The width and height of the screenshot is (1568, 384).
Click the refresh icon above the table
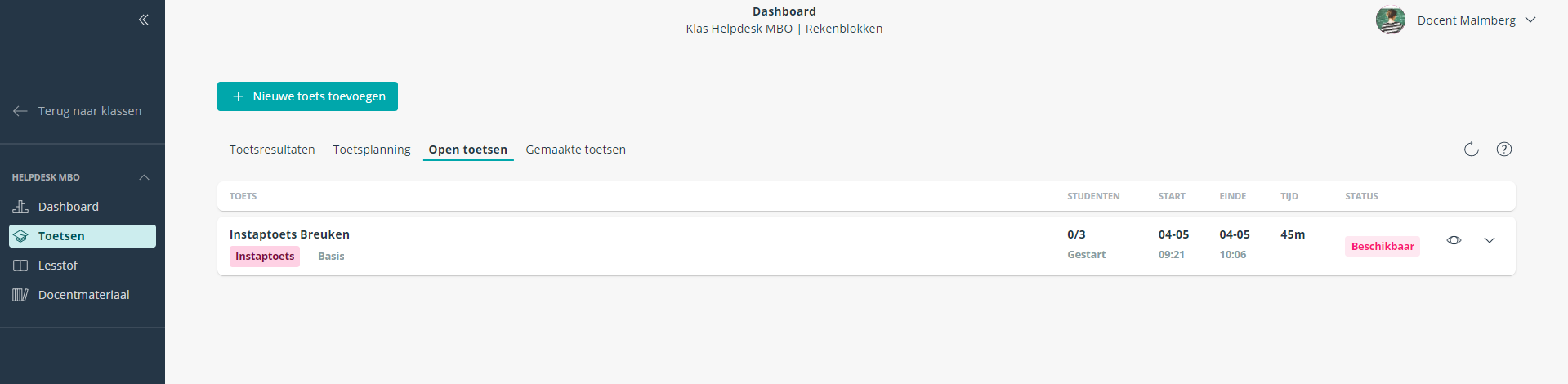coord(1471,150)
